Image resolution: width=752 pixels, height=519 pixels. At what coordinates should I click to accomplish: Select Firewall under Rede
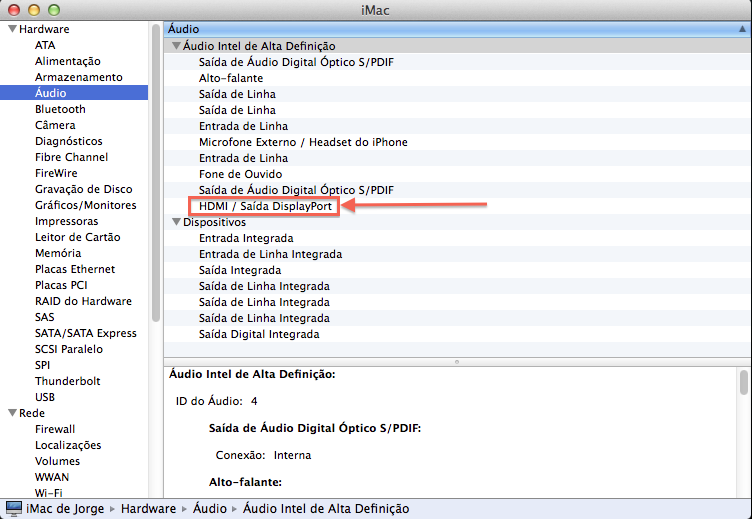point(55,429)
